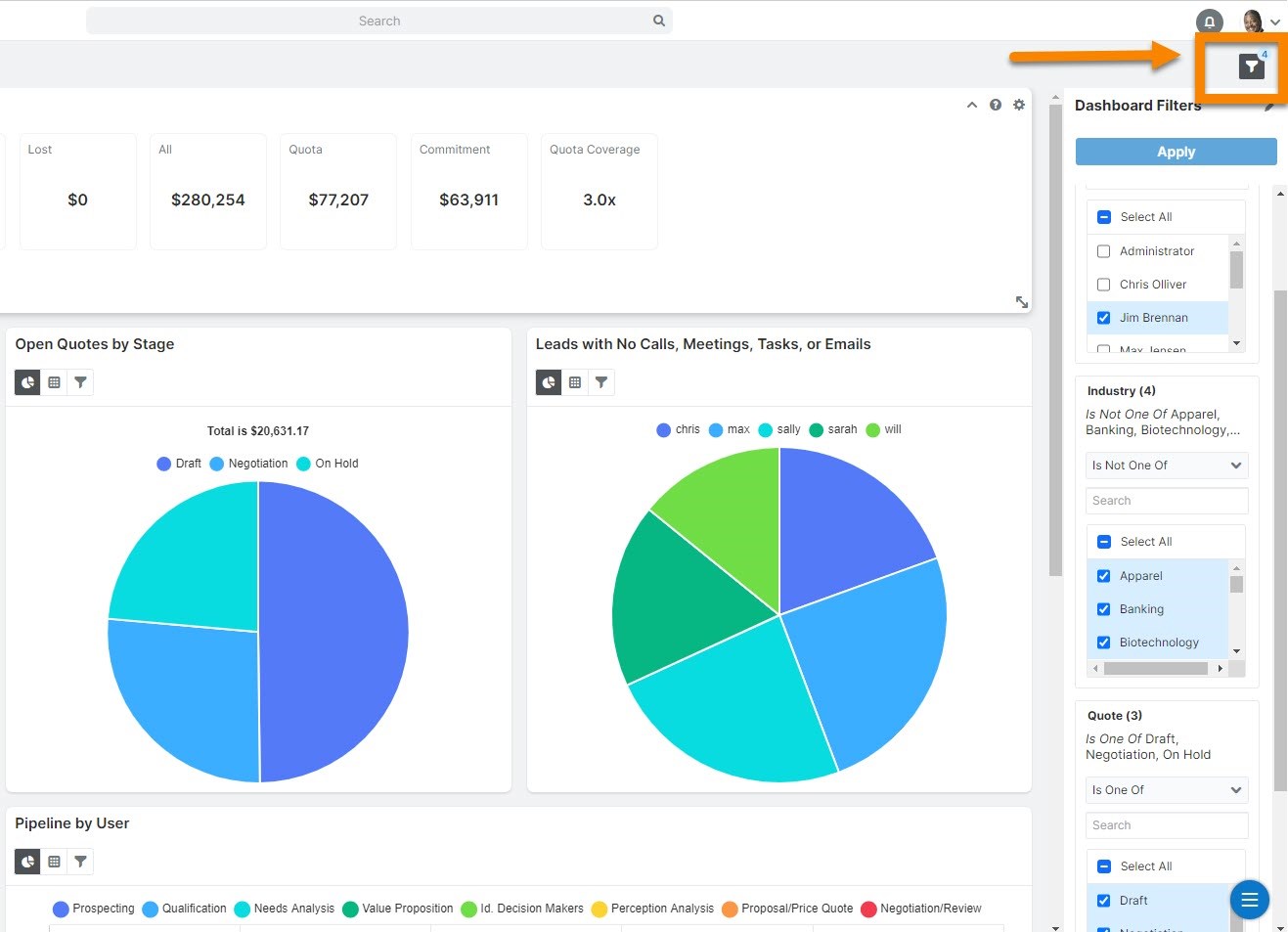Click the Apply button in Dashboard Filters
This screenshot has width=1288, height=932.
coord(1176,152)
